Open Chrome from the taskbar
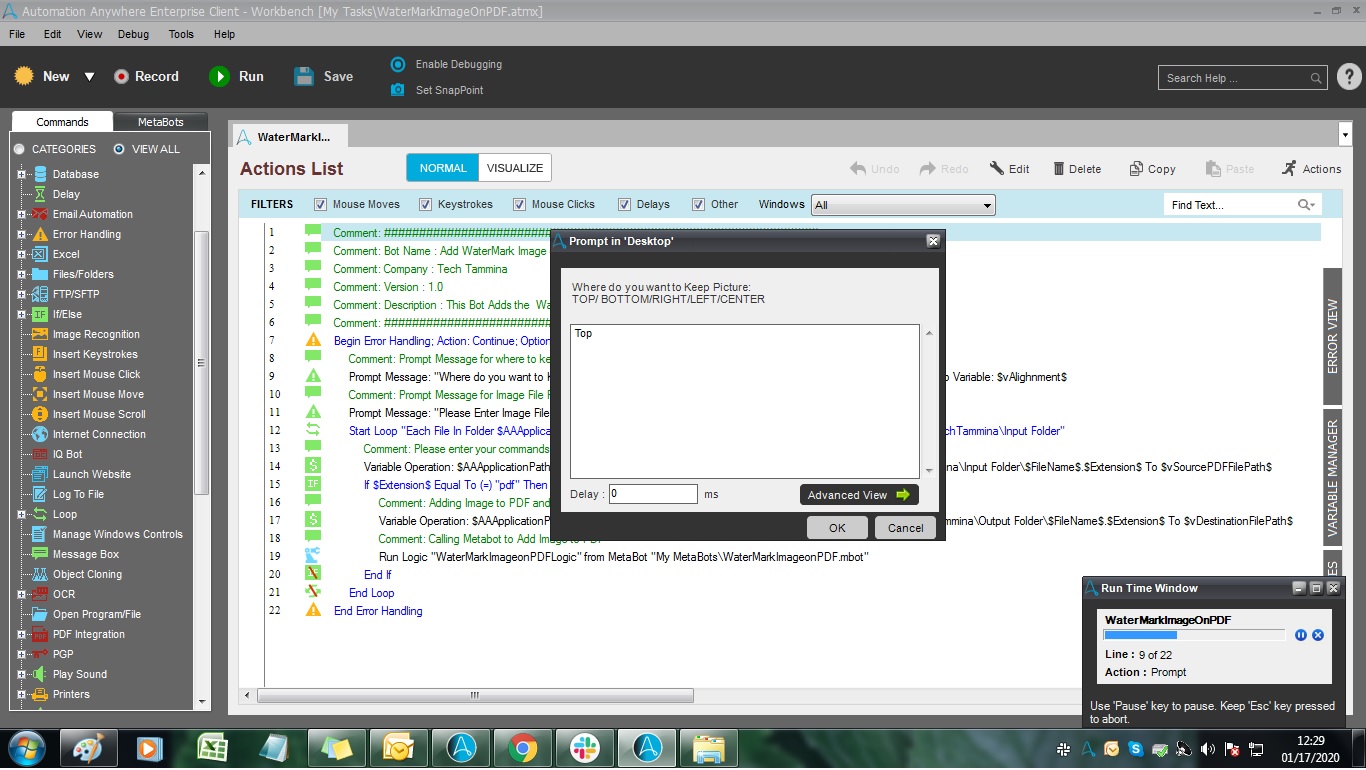1366x770 pixels. point(522,747)
